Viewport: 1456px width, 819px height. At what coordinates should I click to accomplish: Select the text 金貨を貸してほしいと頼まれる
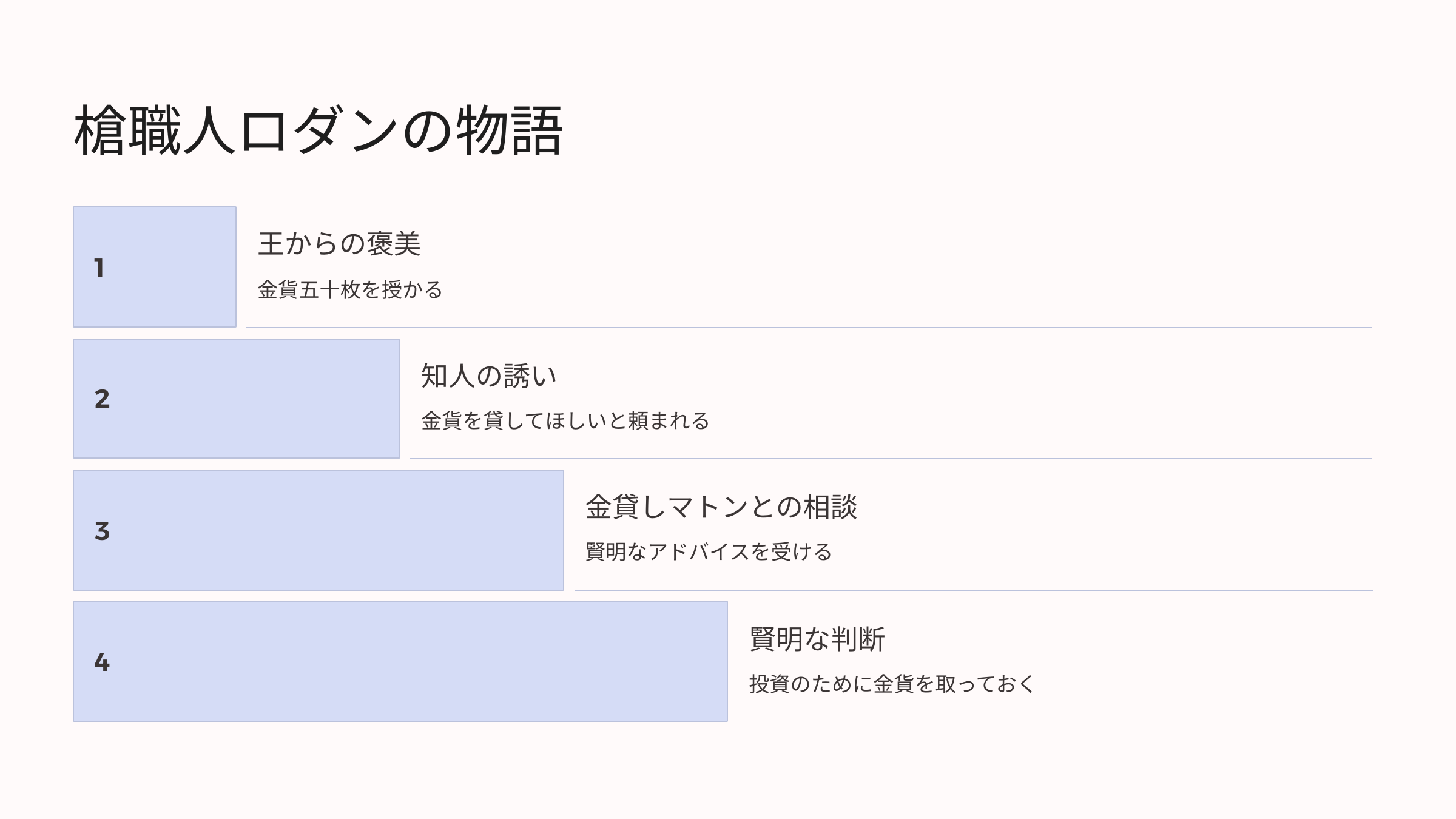[565, 421]
